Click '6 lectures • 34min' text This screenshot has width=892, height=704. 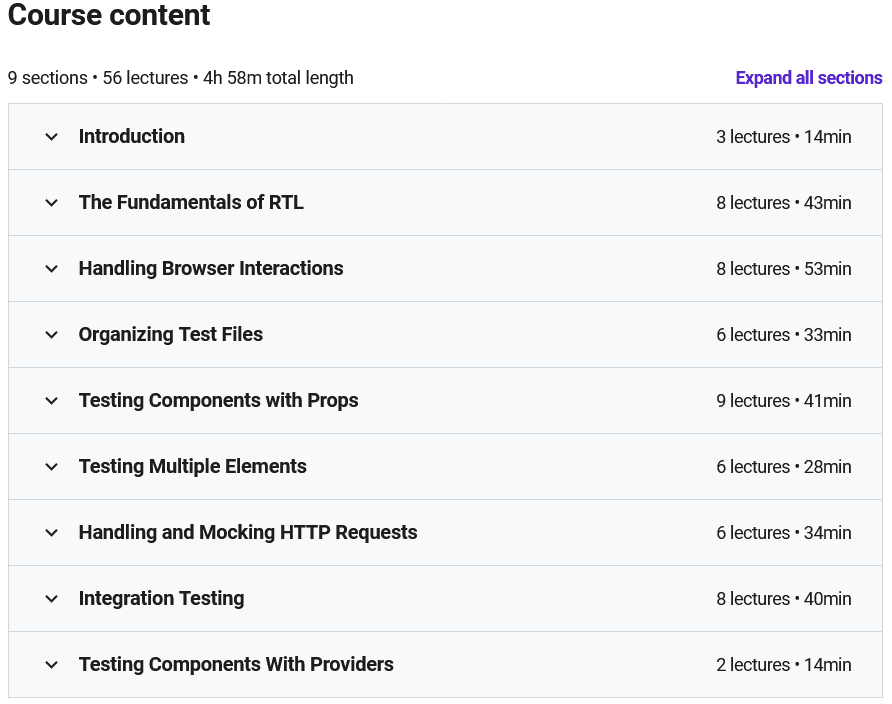point(783,533)
